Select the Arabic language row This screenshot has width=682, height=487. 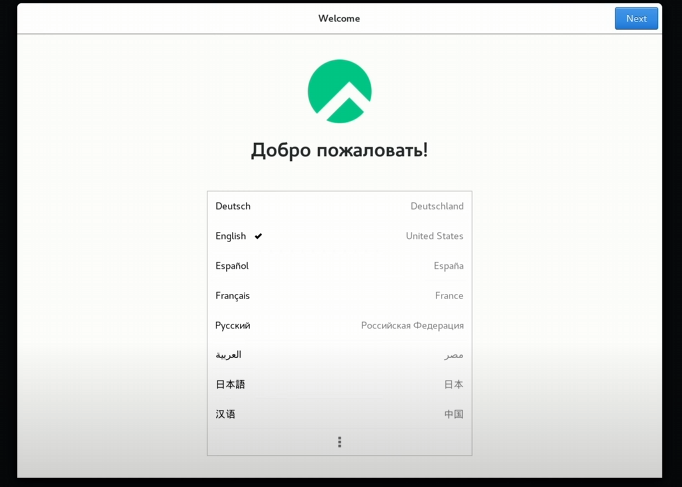(339, 355)
